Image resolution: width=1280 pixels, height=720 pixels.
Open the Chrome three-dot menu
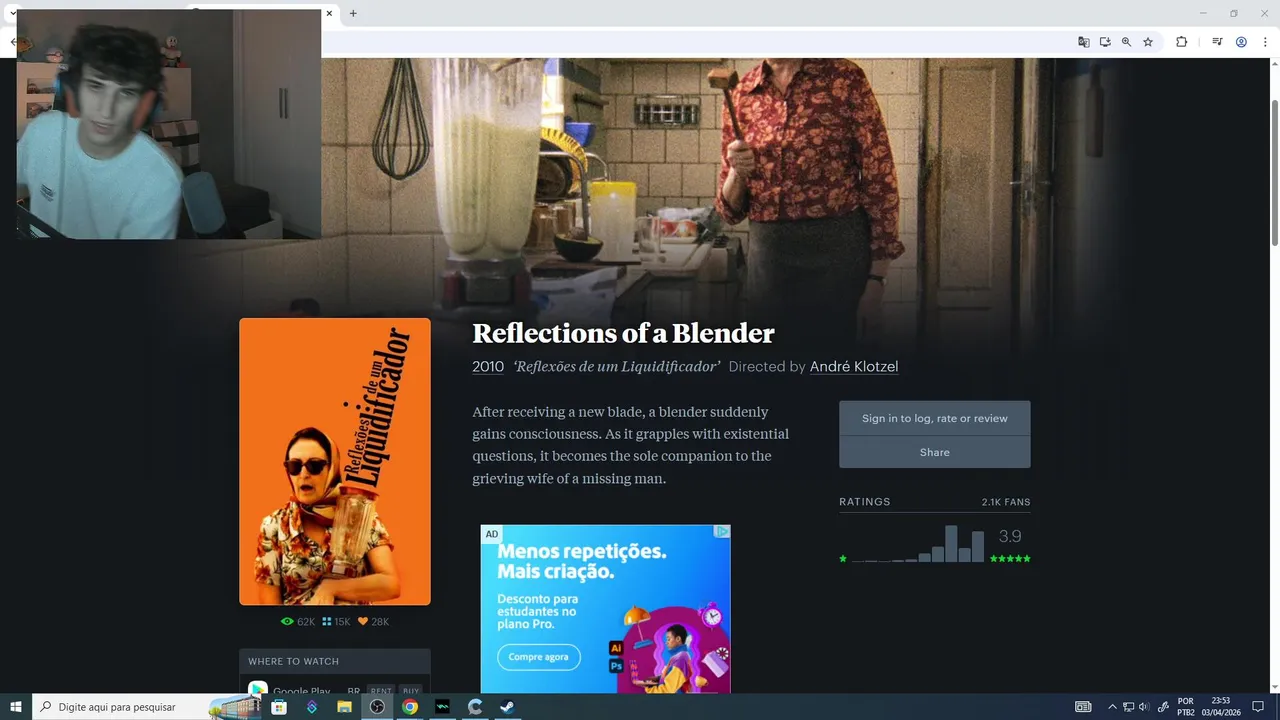click(x=1265, y=42)
